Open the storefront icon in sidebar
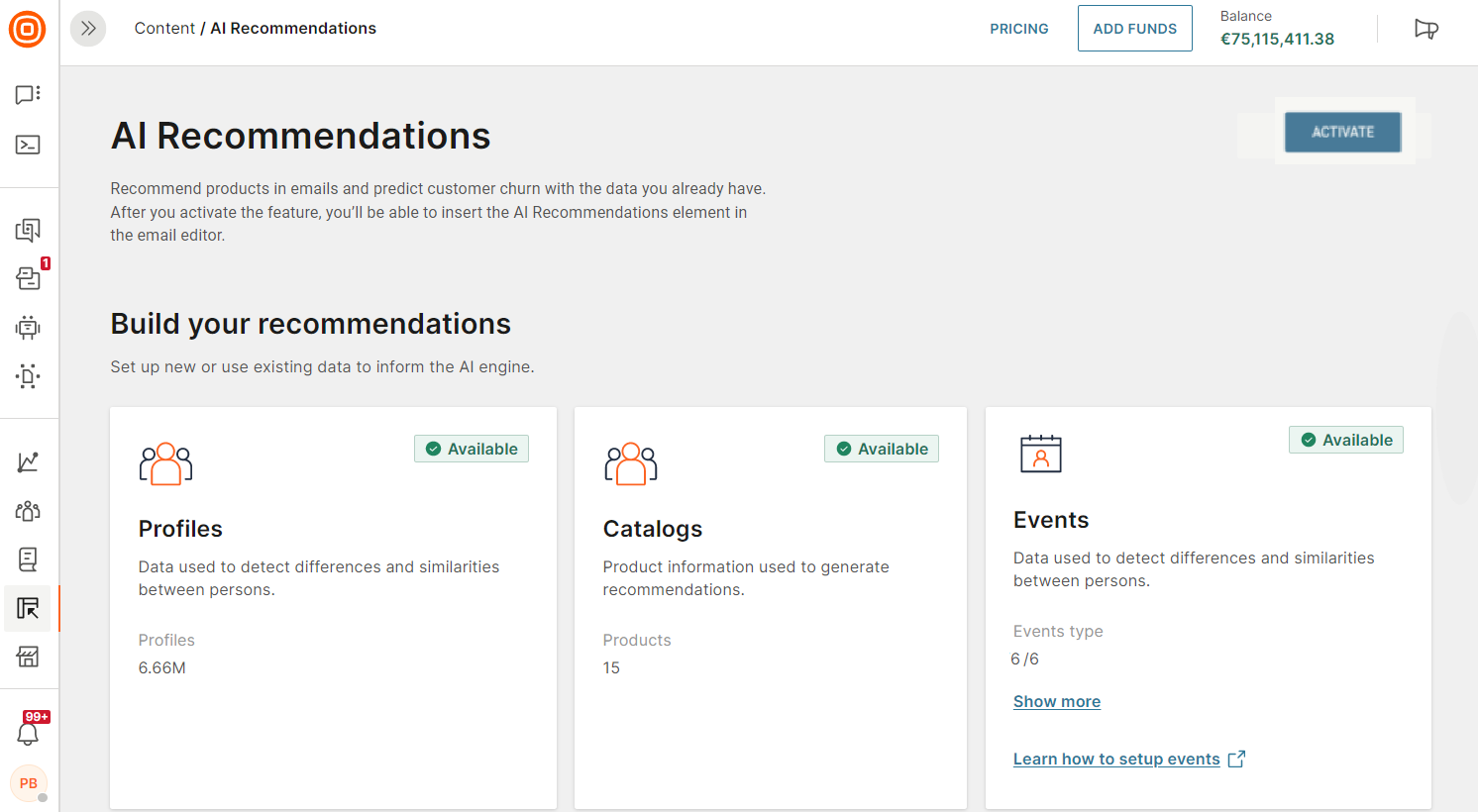1478x812 pixels. (x=28, y=657)
